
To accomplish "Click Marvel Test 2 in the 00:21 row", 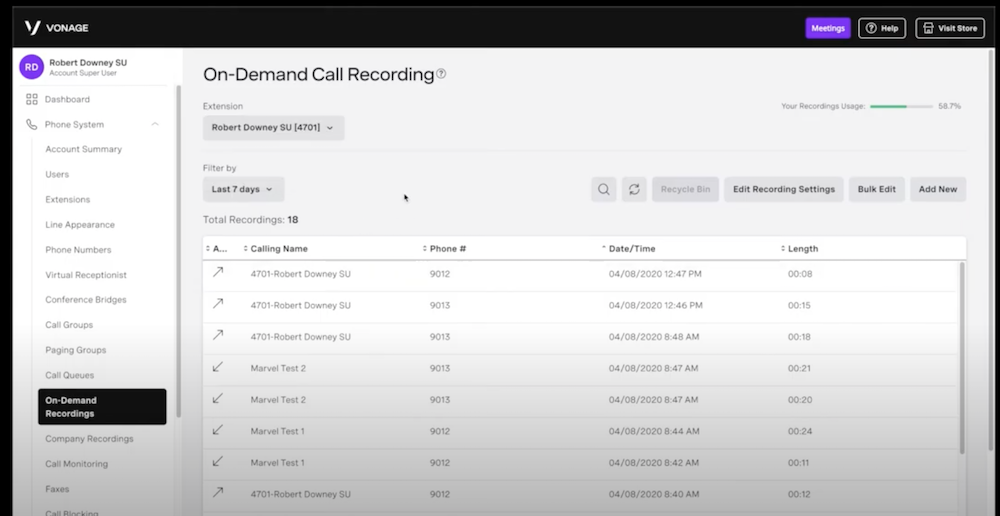I will 278,368.
